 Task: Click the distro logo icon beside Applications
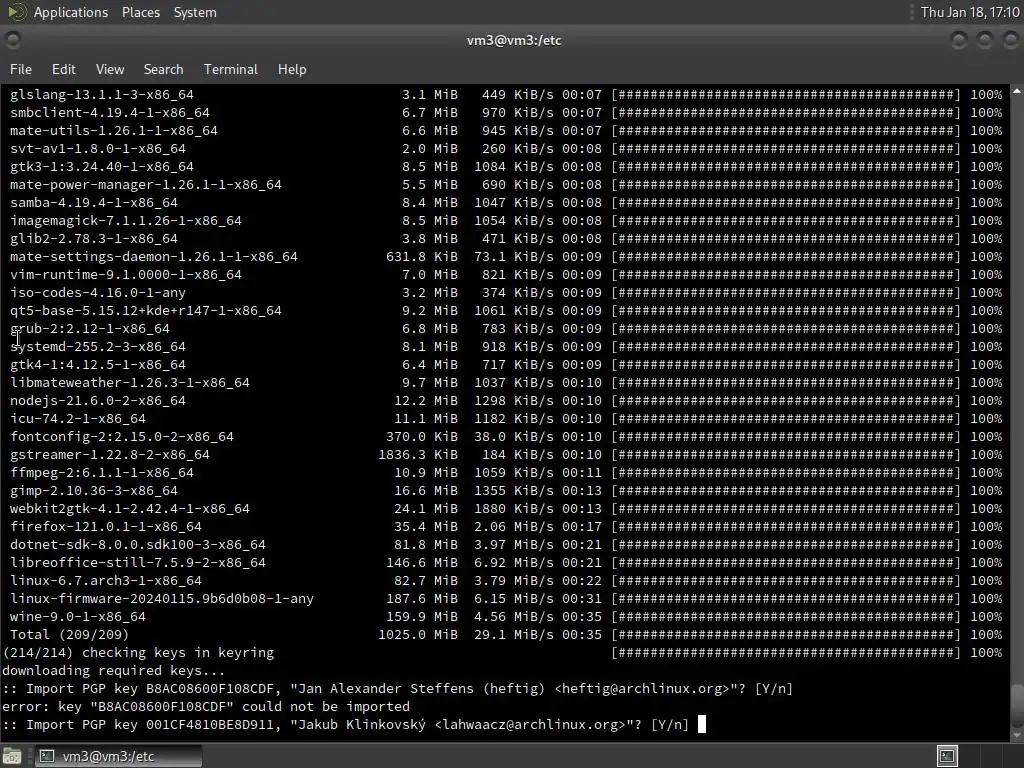click(x=17, y=12)
